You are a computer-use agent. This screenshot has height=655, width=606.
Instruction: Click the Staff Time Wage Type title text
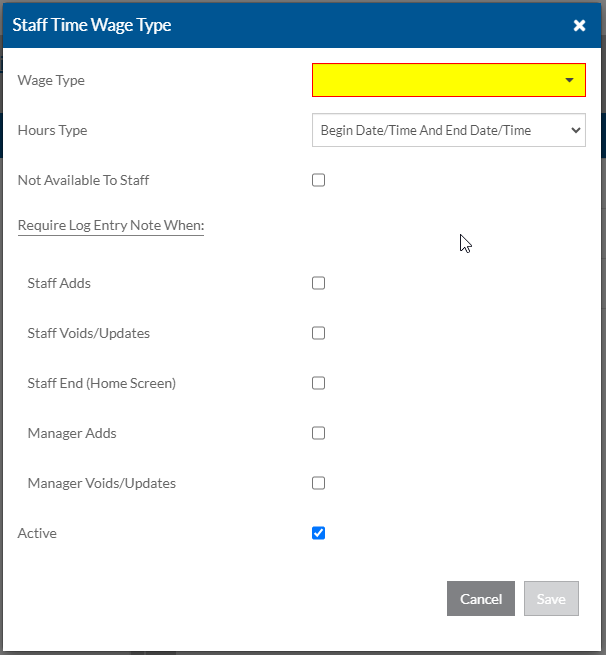pyautogui.click(x=92, y=25)
